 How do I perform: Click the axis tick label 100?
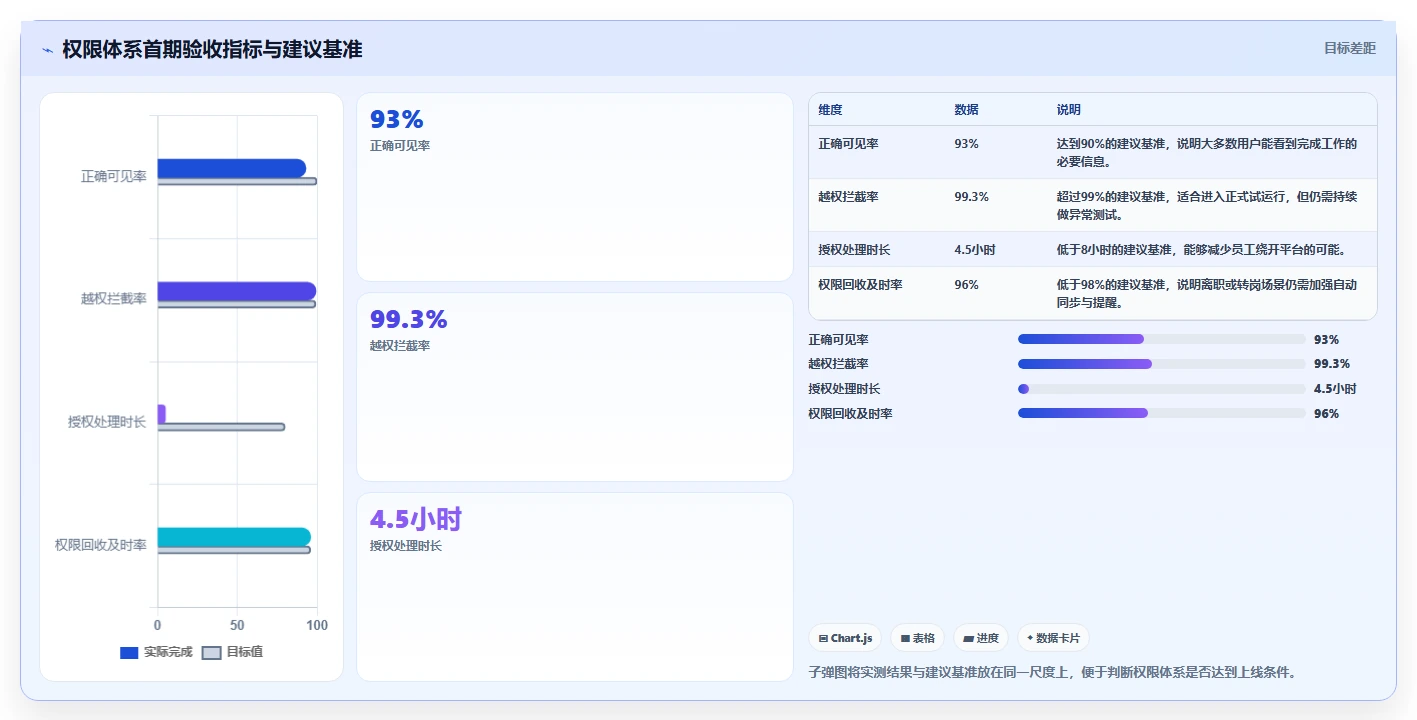pyautogui.click(x=317, y=625)
